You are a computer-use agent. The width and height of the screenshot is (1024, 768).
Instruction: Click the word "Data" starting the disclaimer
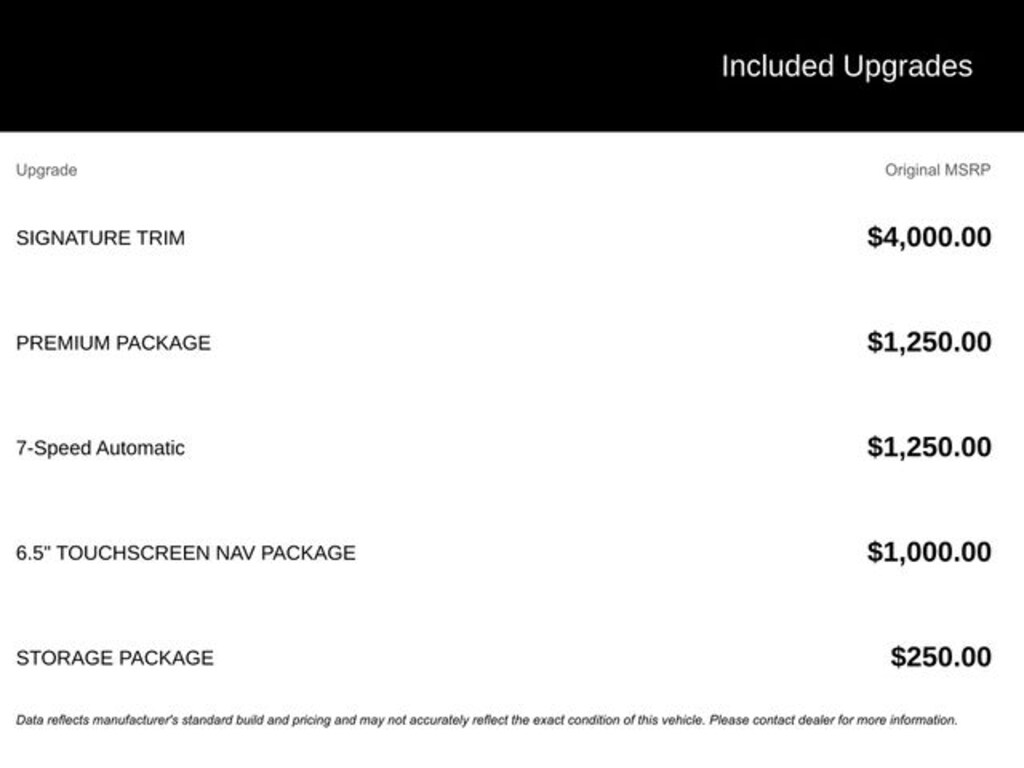point(30,720)
